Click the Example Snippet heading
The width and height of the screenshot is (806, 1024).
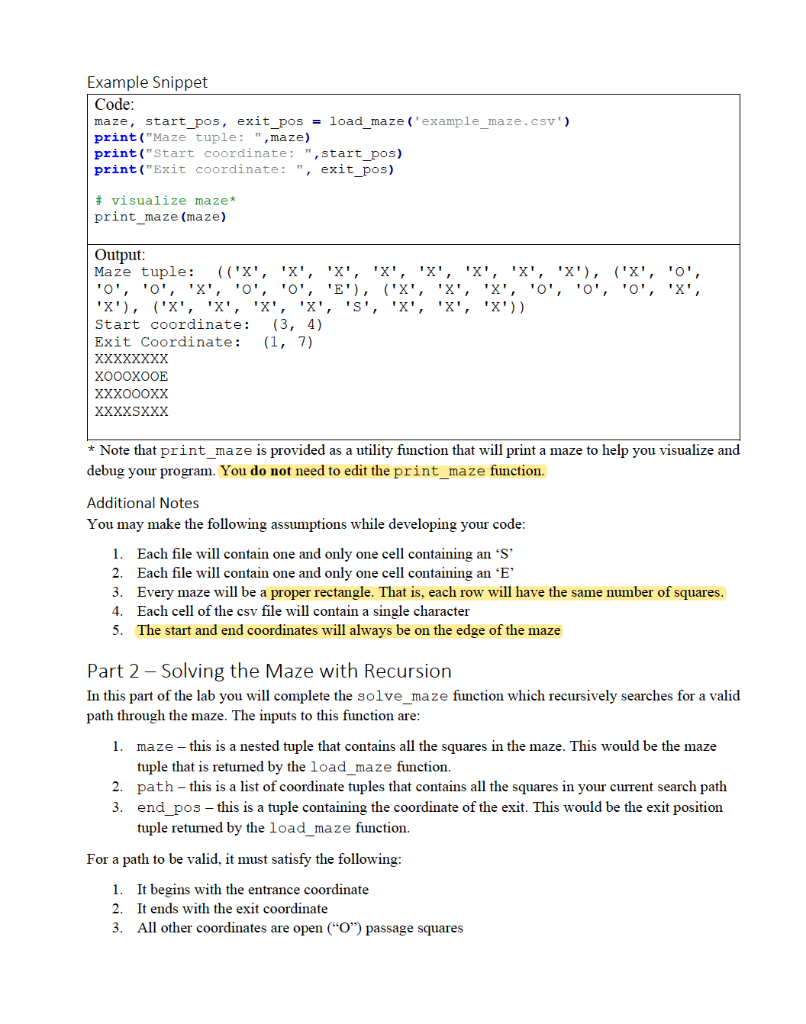[x=147, y=82]
